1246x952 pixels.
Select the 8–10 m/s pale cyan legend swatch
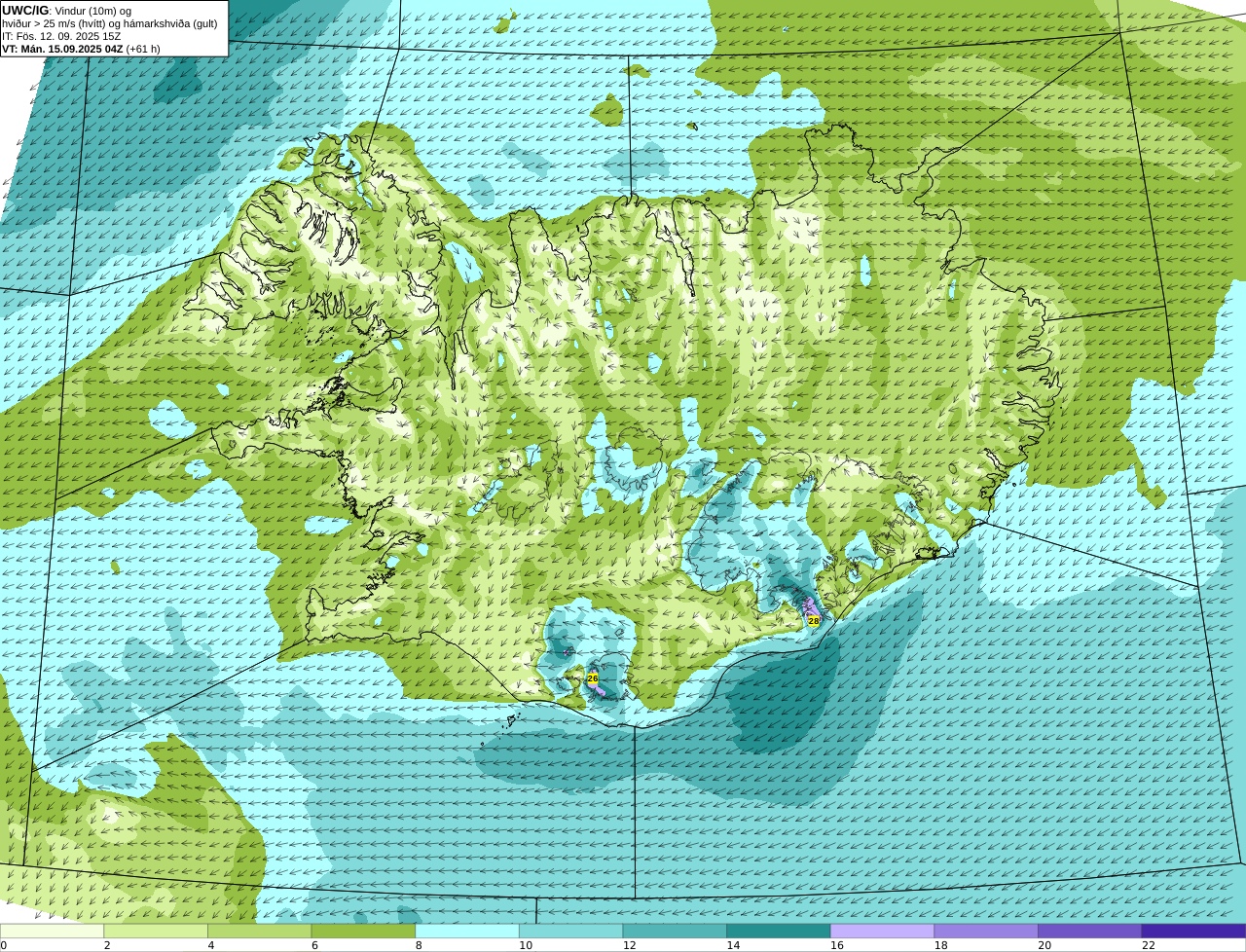point(467,931)
